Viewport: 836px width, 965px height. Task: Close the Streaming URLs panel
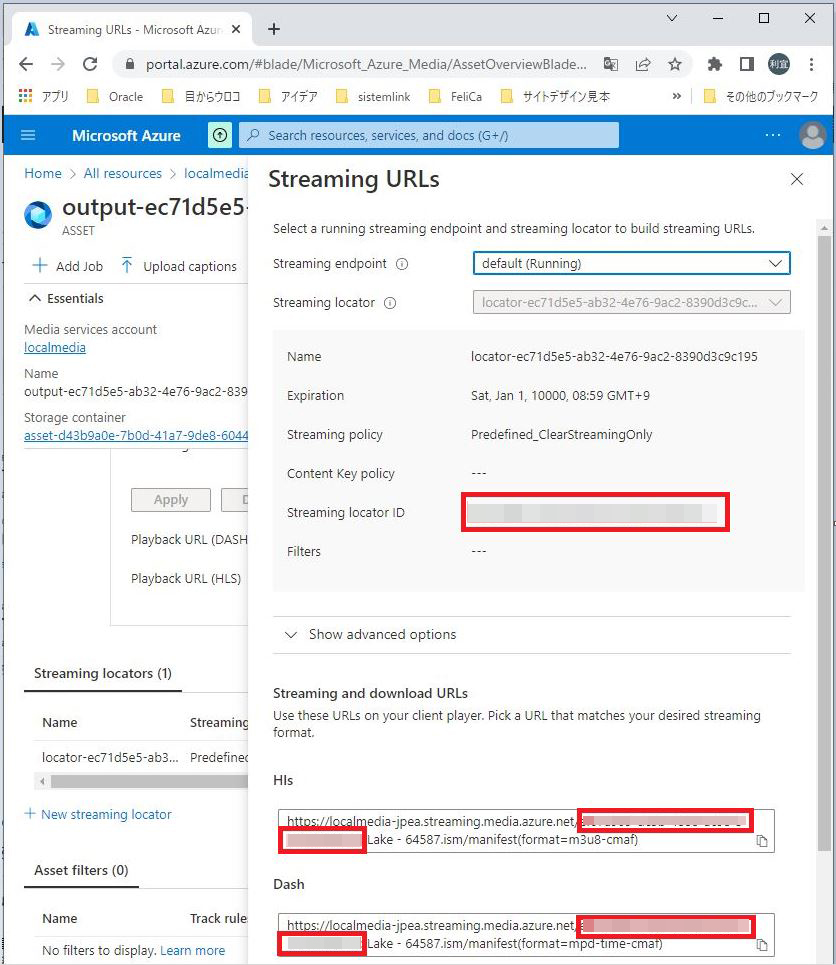tap(797, 179)
